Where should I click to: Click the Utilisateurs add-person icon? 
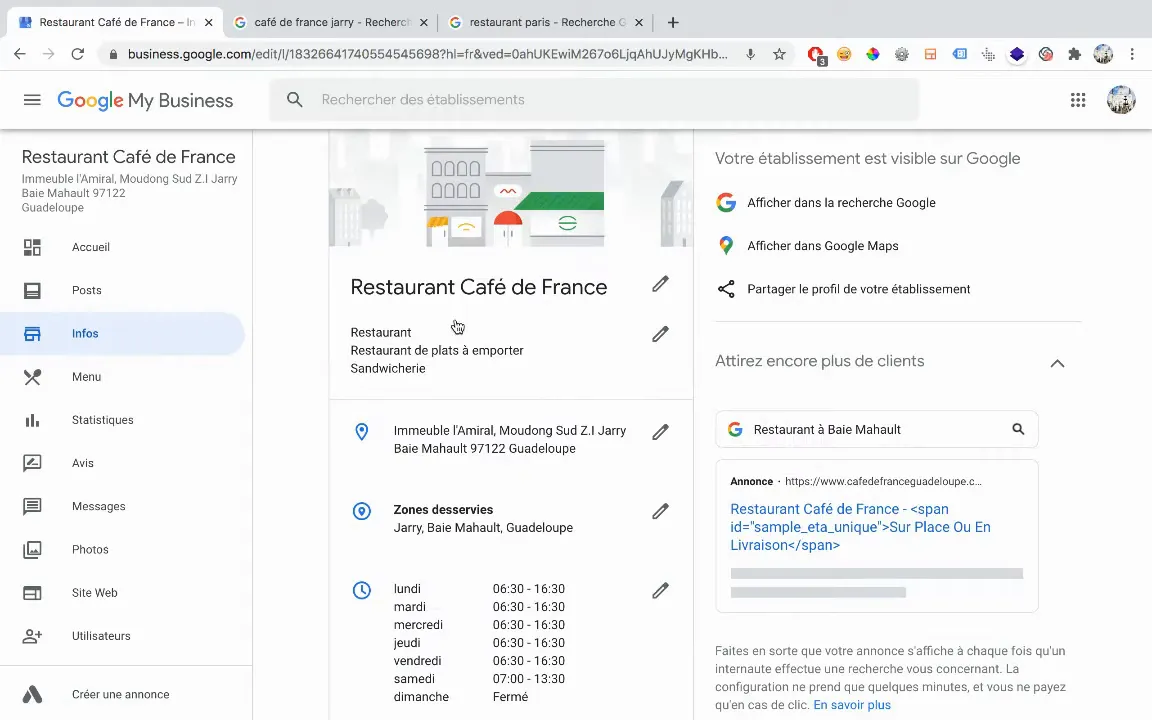tap(32, 636)
